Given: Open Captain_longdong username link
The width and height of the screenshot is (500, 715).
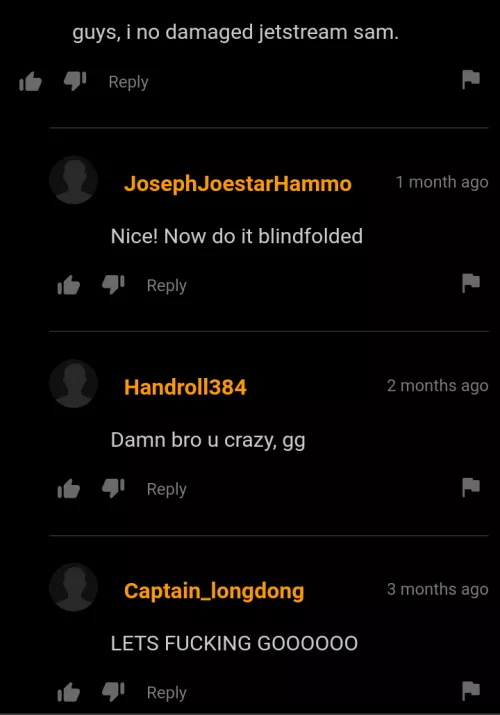Looking at the screenshot, I should click(x=214, y=591).
